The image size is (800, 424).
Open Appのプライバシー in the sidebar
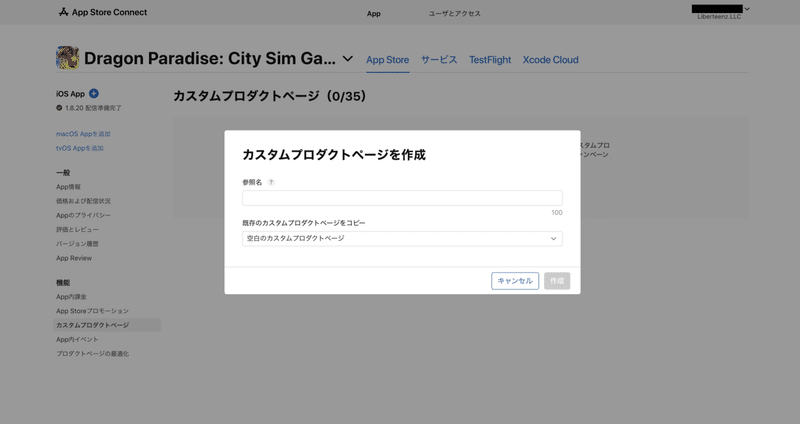click(83, 215)
